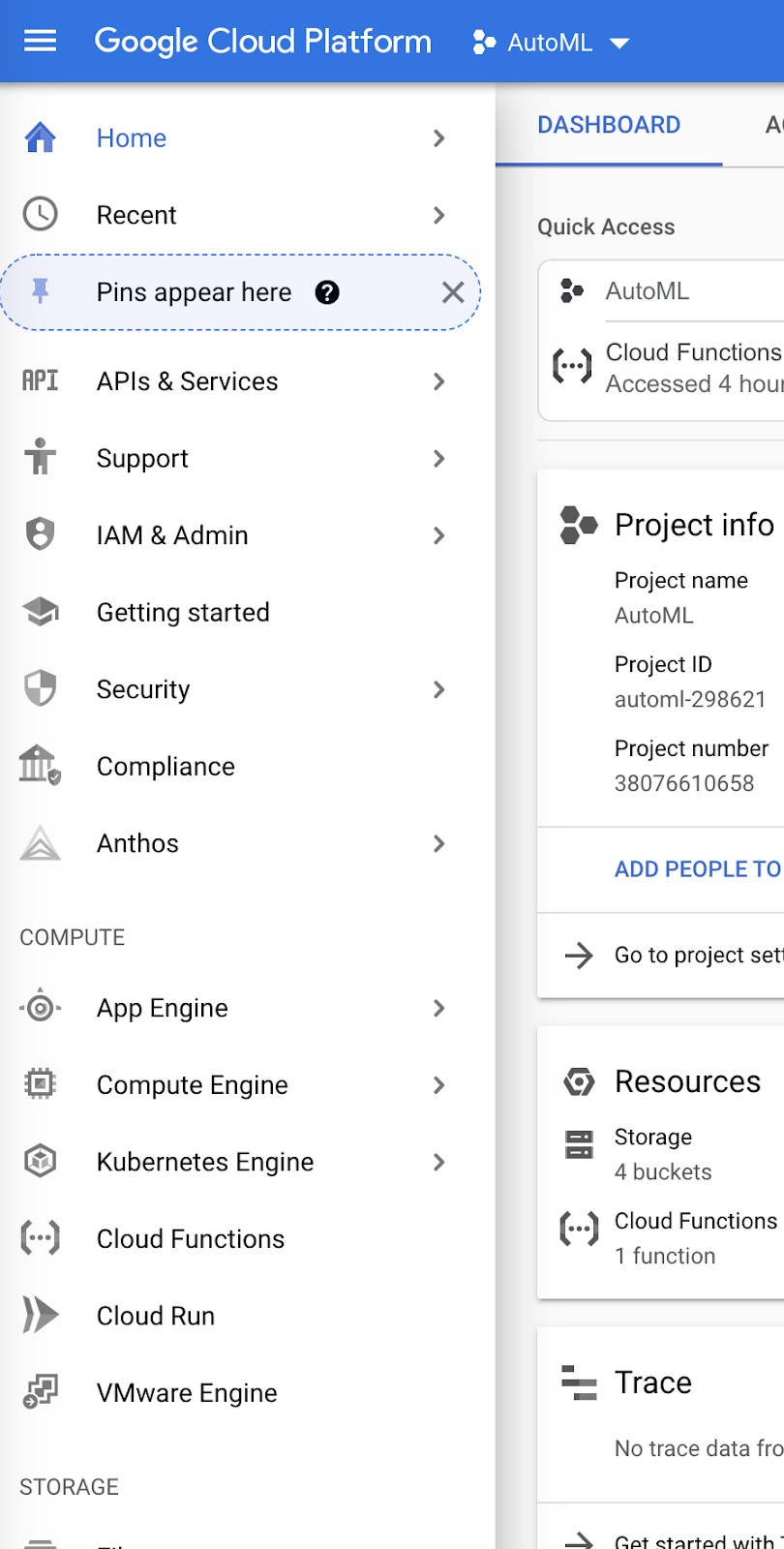Click the Getting started graduation cap icon

click(x=40, y=612)
